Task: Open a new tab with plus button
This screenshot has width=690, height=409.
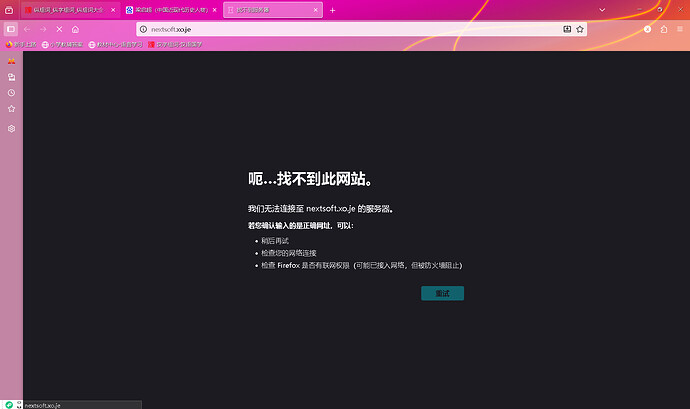Action: [x=333, y=10]
